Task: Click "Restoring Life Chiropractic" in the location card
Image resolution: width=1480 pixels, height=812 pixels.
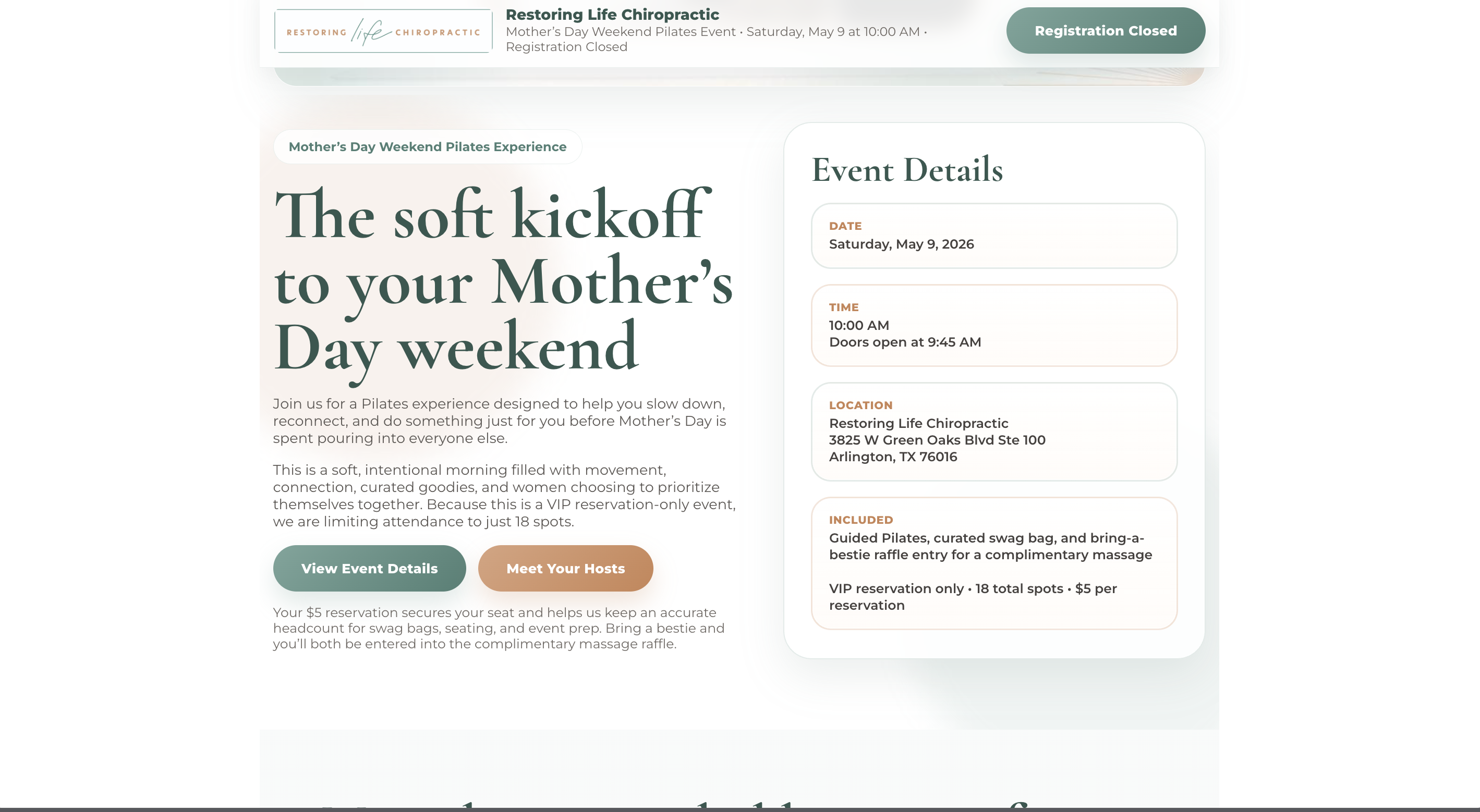Action: coord(918,424)
